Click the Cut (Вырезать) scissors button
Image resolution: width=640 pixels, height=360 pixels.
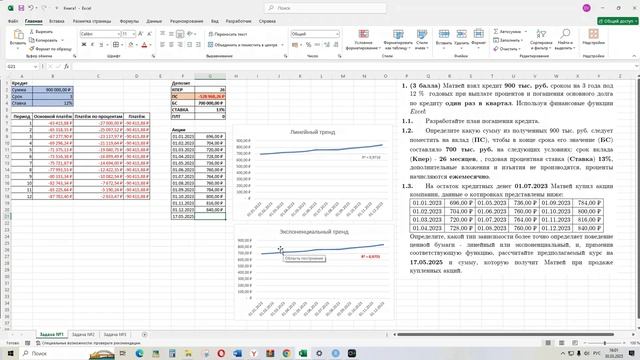[41, 31]
